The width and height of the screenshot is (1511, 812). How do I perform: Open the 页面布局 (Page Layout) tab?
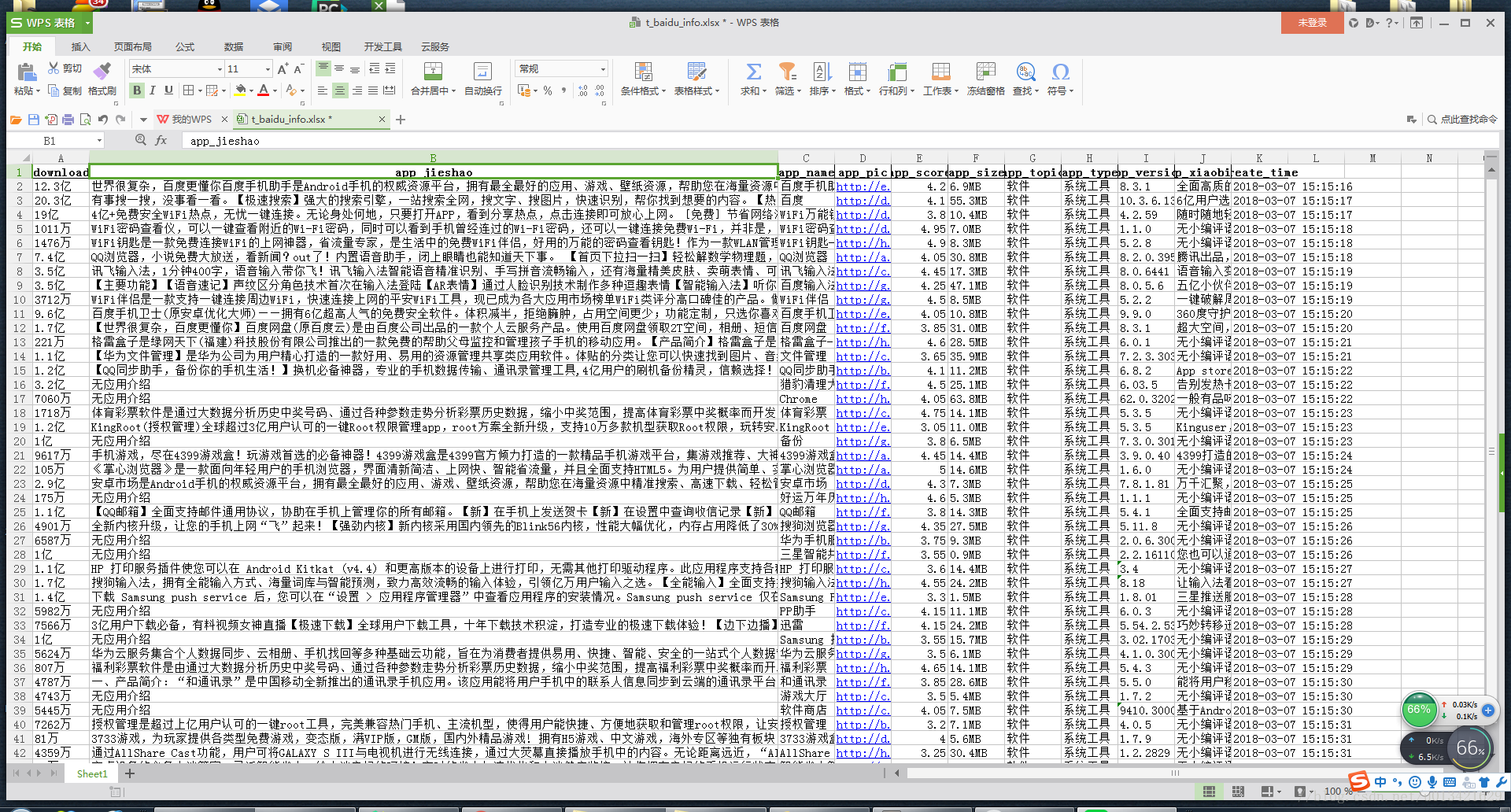click(x=133, y=47)
